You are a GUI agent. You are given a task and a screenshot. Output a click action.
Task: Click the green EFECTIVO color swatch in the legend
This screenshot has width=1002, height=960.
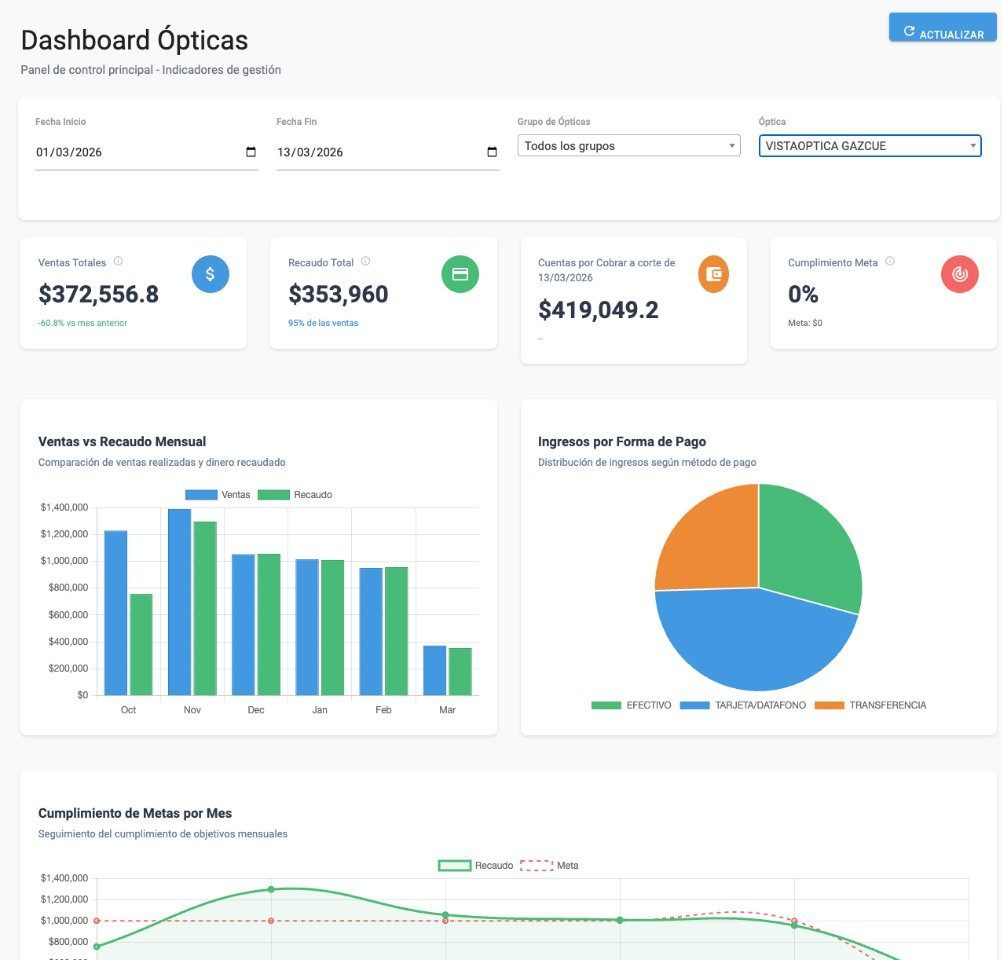click(604, 704)
